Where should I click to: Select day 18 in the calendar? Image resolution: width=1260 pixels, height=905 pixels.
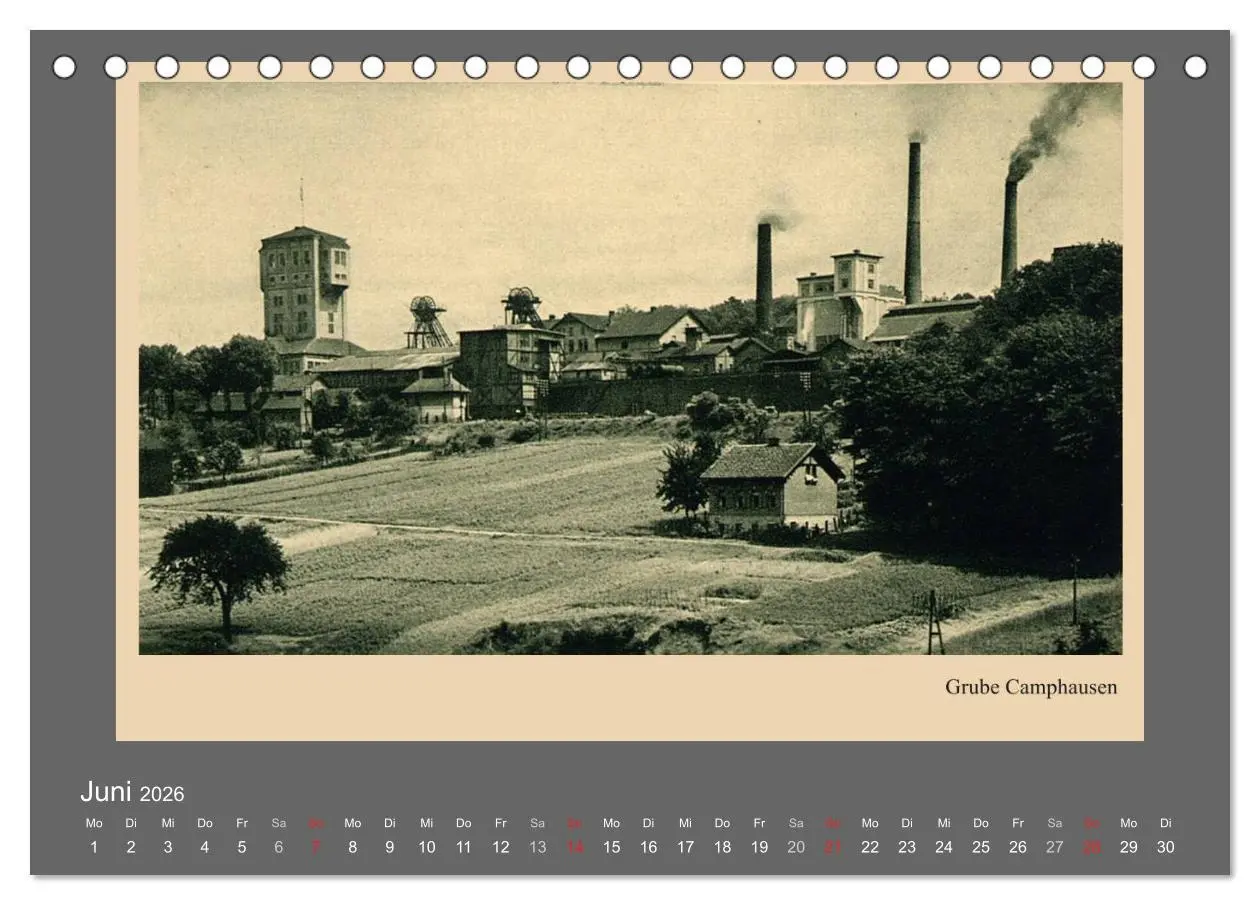(x=723, y=847)
